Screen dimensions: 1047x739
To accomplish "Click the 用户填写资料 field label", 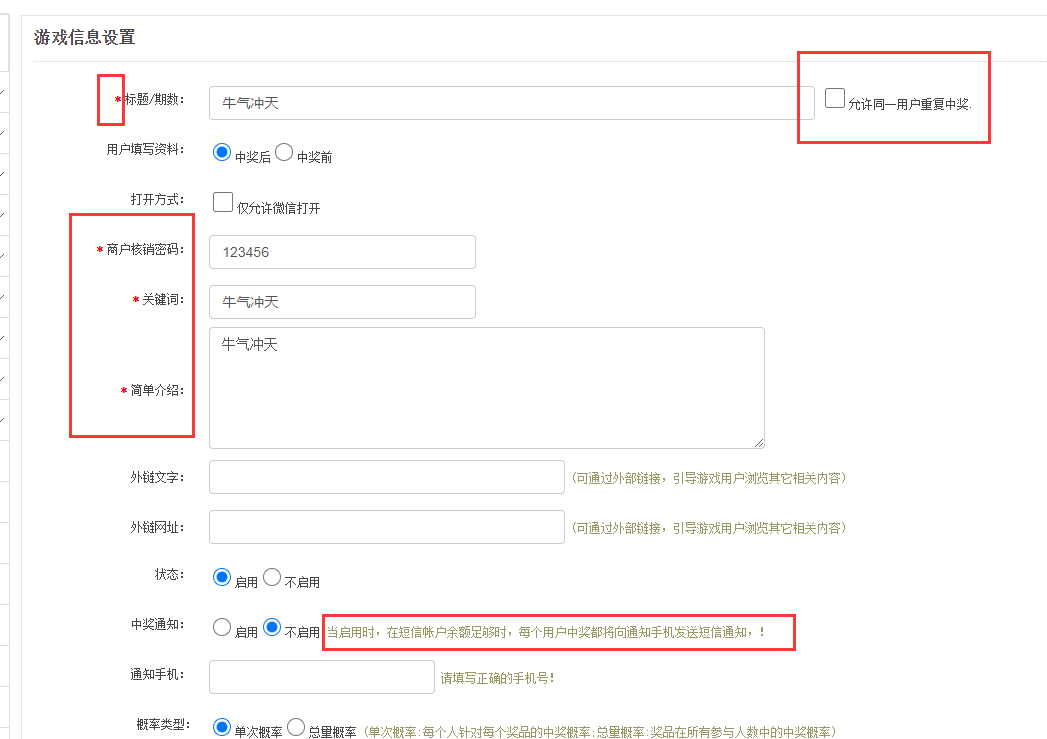I will [x=145, y=150].
